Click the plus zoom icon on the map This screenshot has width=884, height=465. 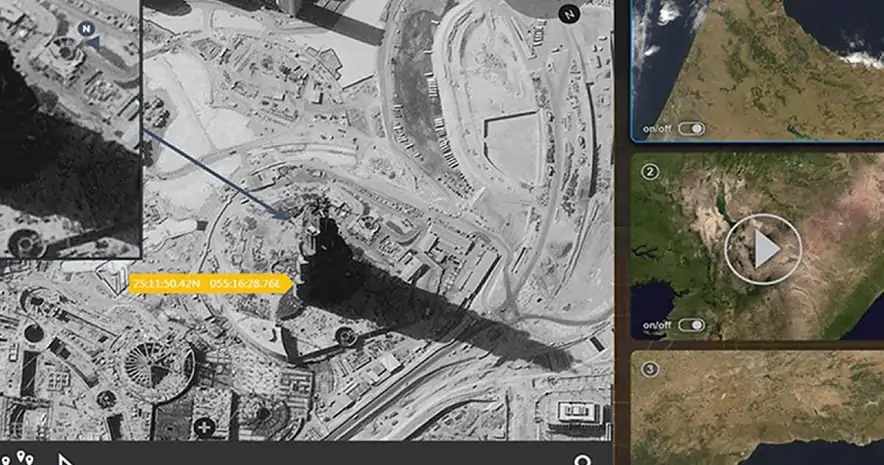[204, 428]
